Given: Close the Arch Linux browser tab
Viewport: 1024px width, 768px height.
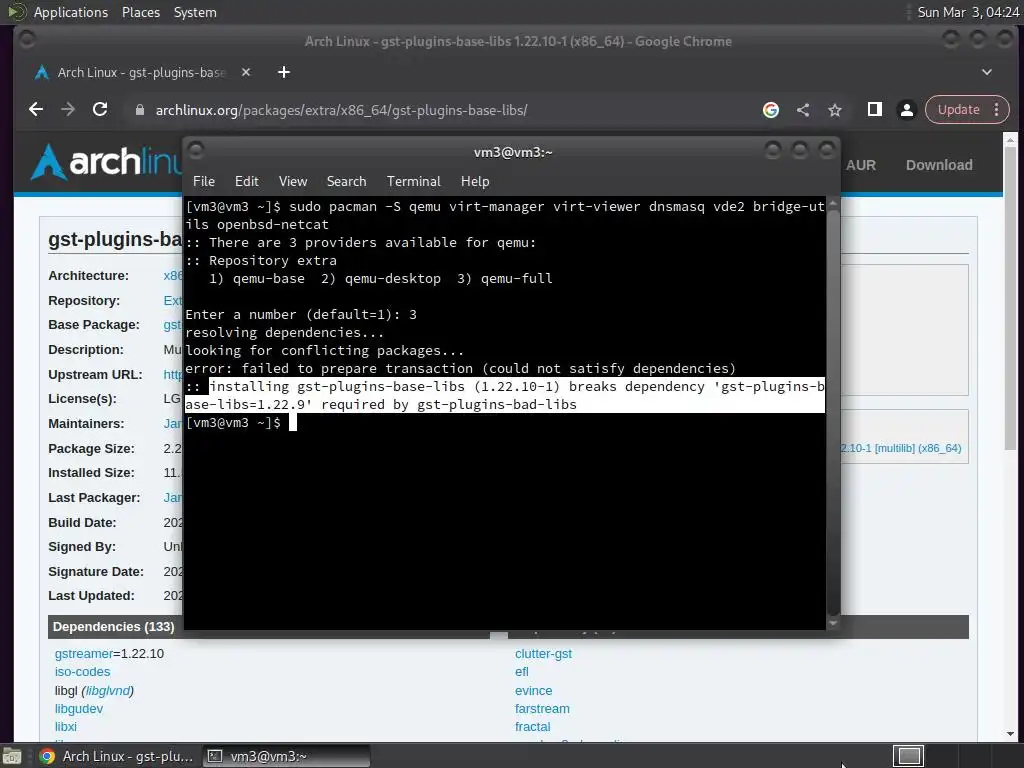Looking at the screenshot, I should [x=246, y=72].
